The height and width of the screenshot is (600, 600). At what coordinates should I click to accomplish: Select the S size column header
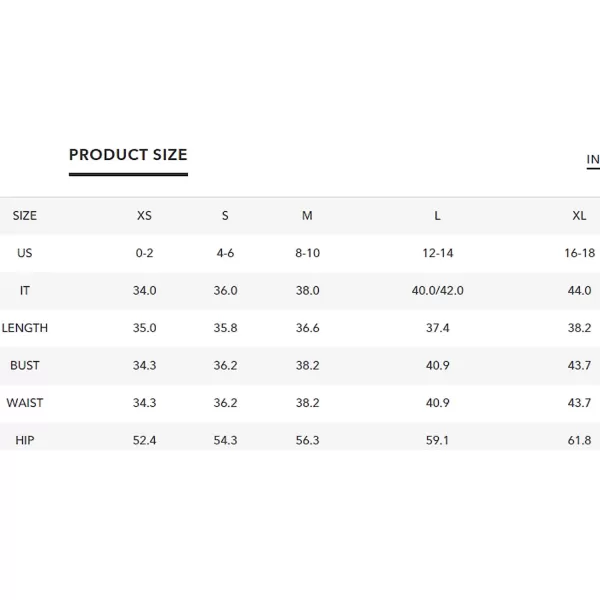(225, 216)
